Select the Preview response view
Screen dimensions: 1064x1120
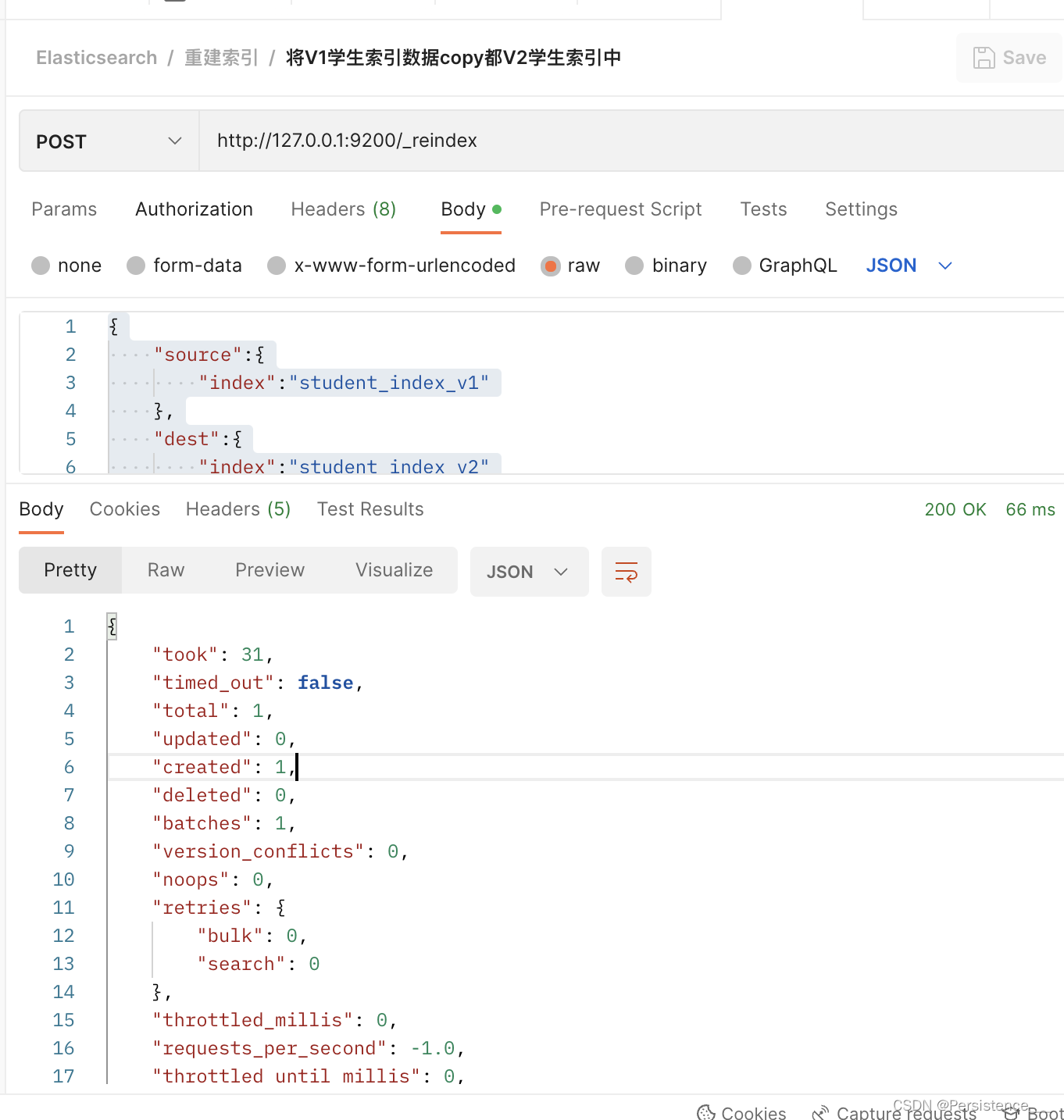tap(270, 570)
